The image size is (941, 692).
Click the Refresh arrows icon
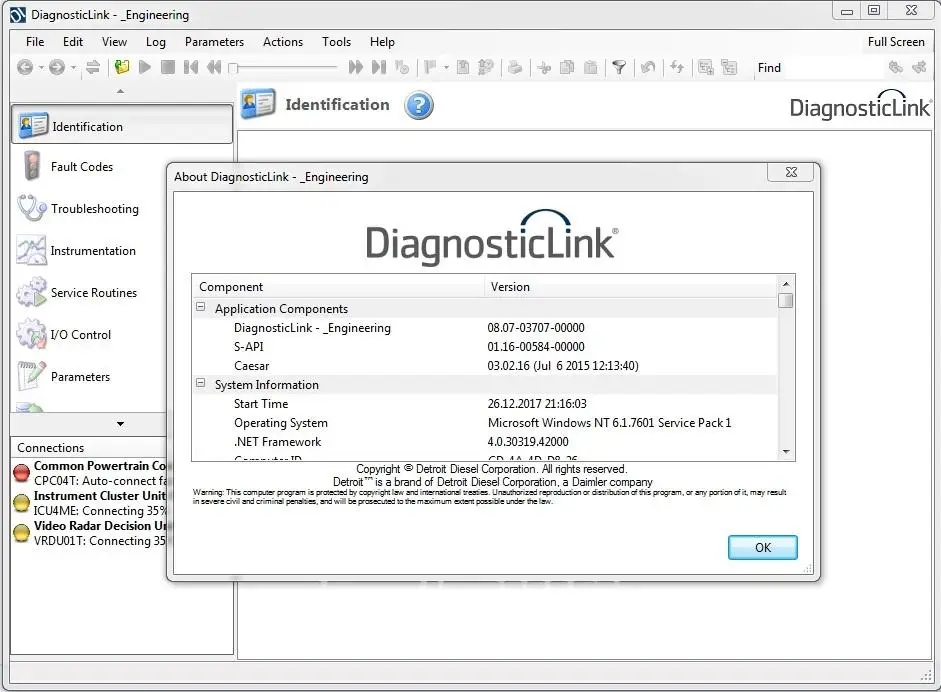point(677,67)
